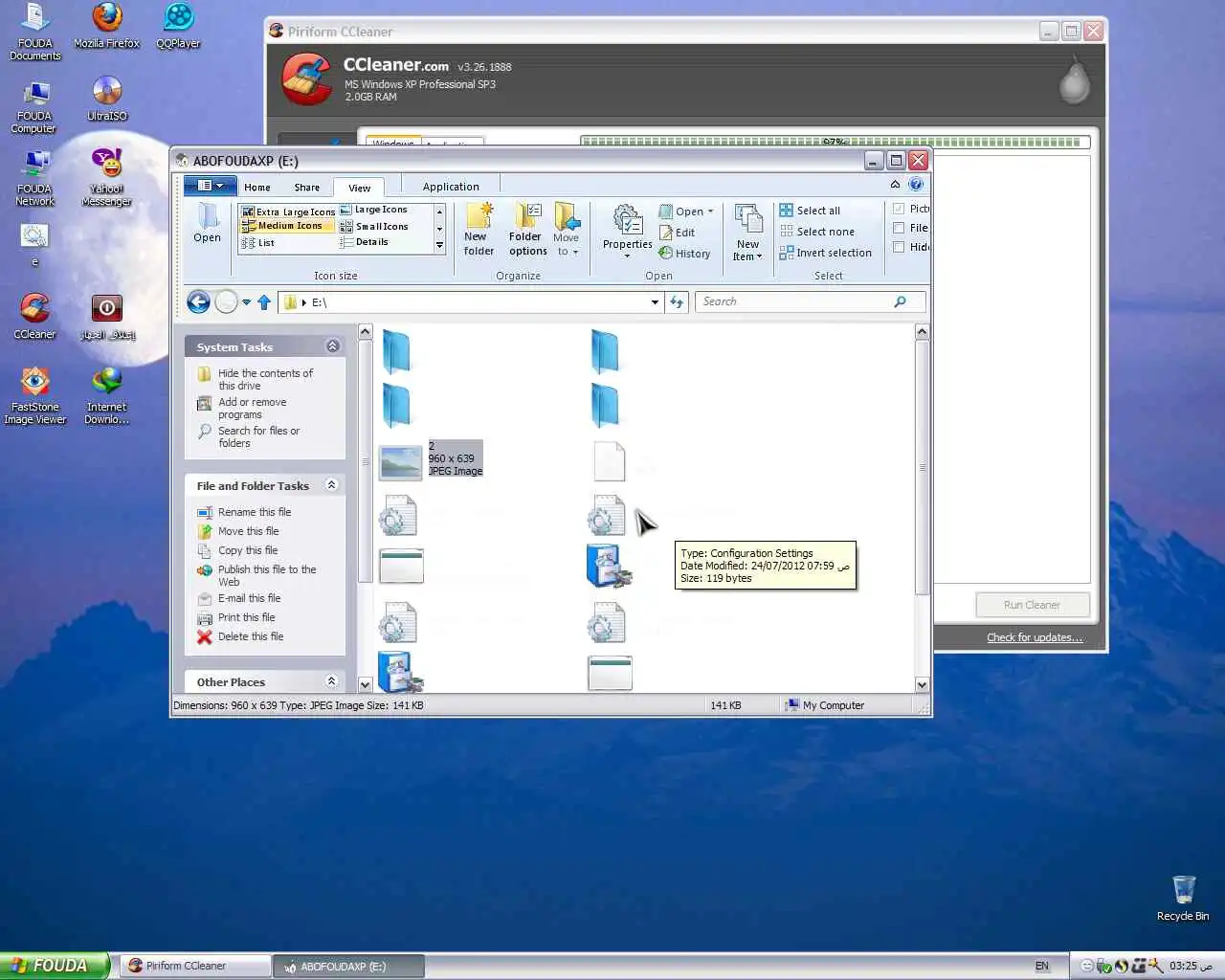This screenshot has width=1225, height=980.
Task: Switch view to Extra Large Icons
Action: pyautogui.click(x=287, y=212)
